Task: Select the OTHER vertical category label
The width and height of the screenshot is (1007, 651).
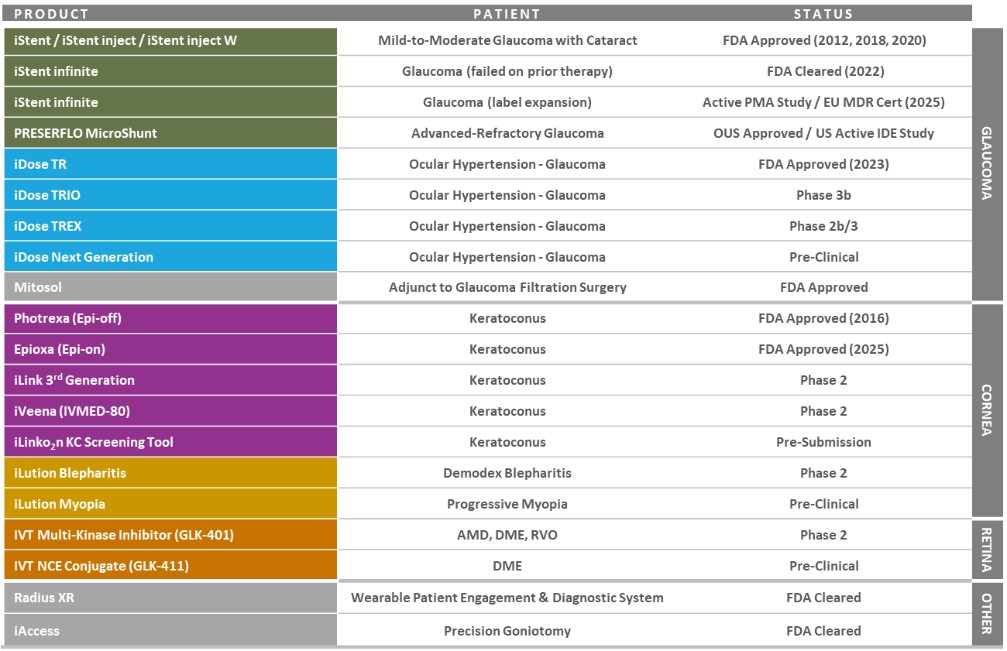Action: (988, 614)
